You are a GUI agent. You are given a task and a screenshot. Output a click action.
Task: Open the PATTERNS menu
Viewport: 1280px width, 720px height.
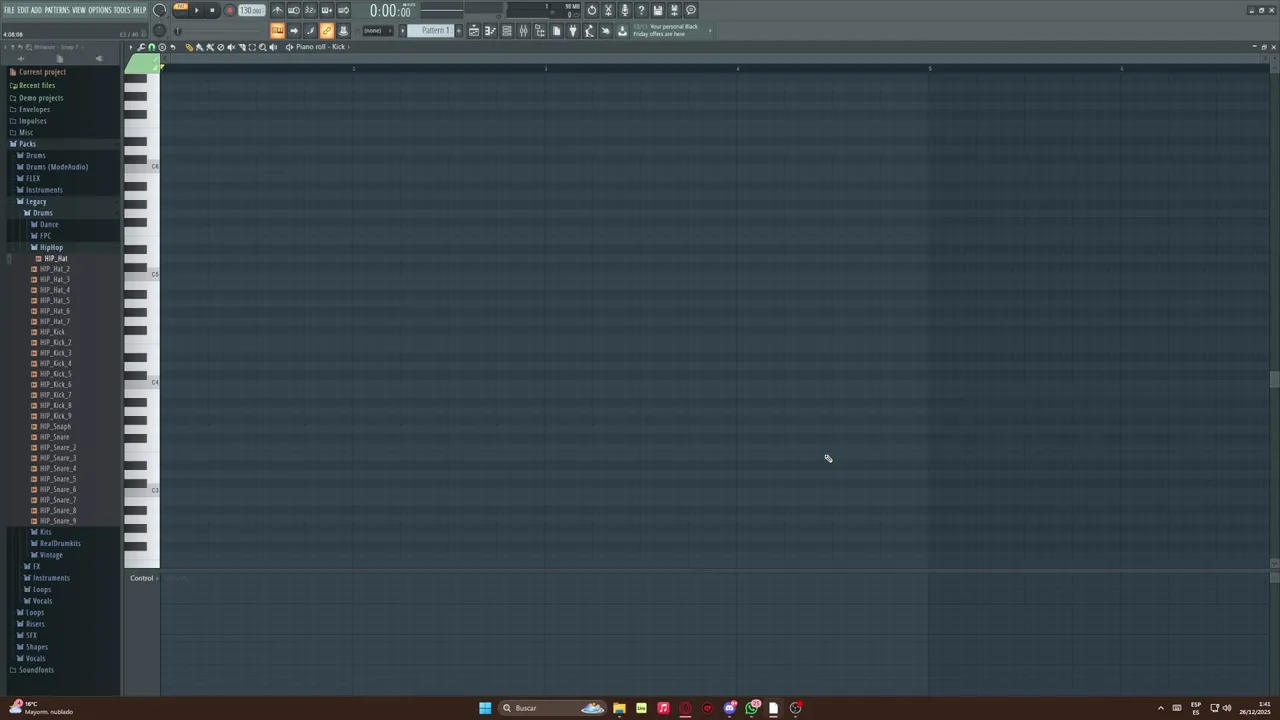57,10
